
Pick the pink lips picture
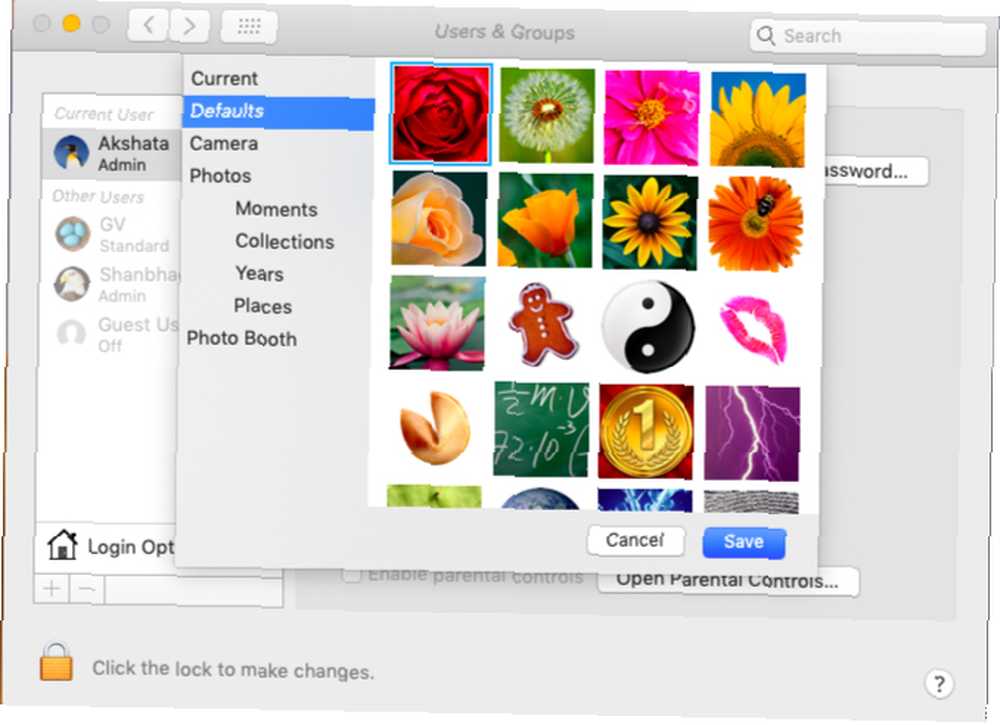pyautogui.click(x=754, y=329)
